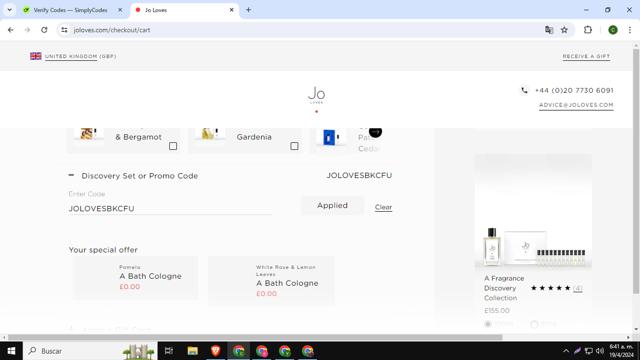Screen dimensions: 640x360
Task: Open the network icon in the system tray
Action: tap(589, 351)
